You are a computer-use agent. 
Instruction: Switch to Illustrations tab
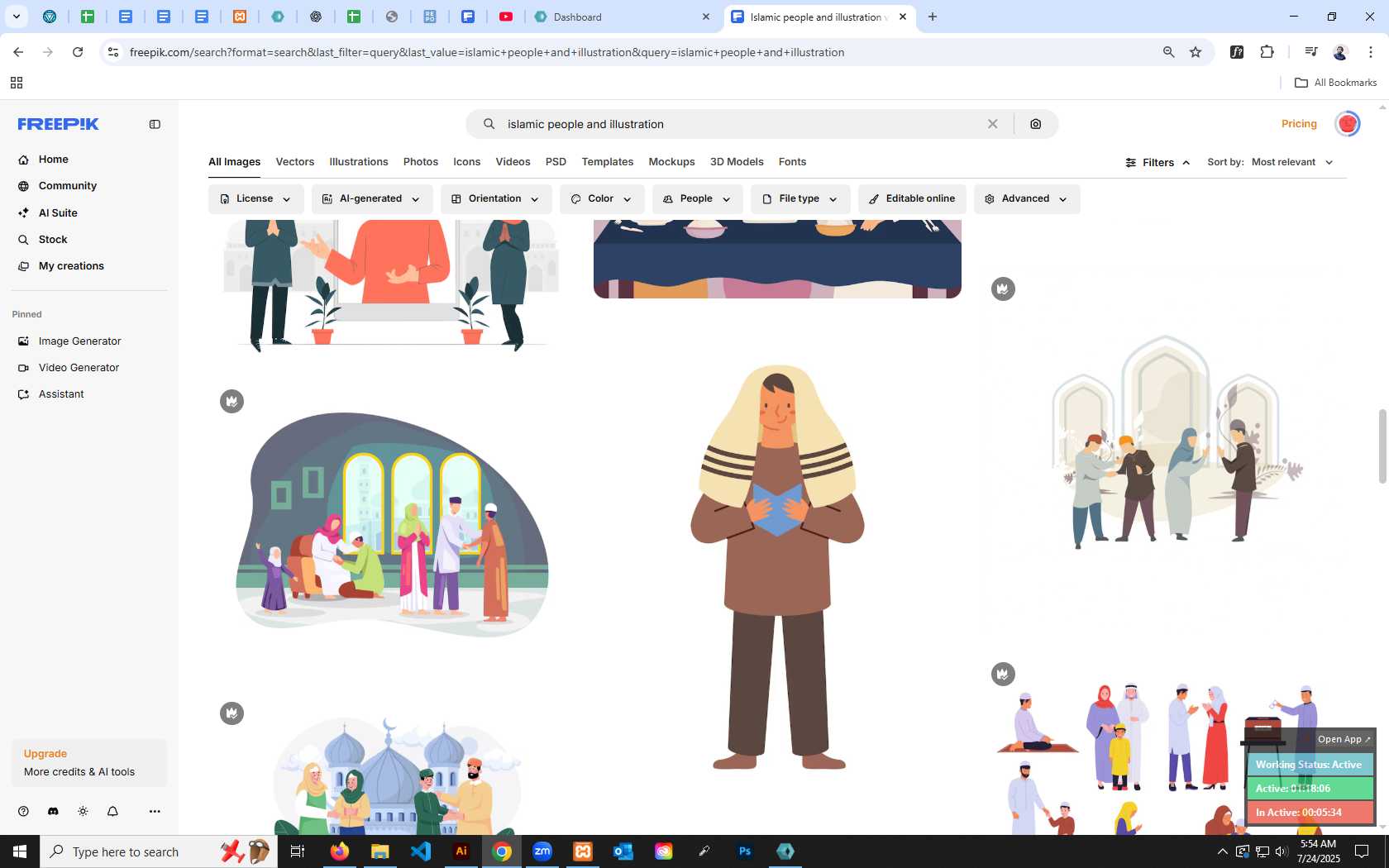point(359,162)
